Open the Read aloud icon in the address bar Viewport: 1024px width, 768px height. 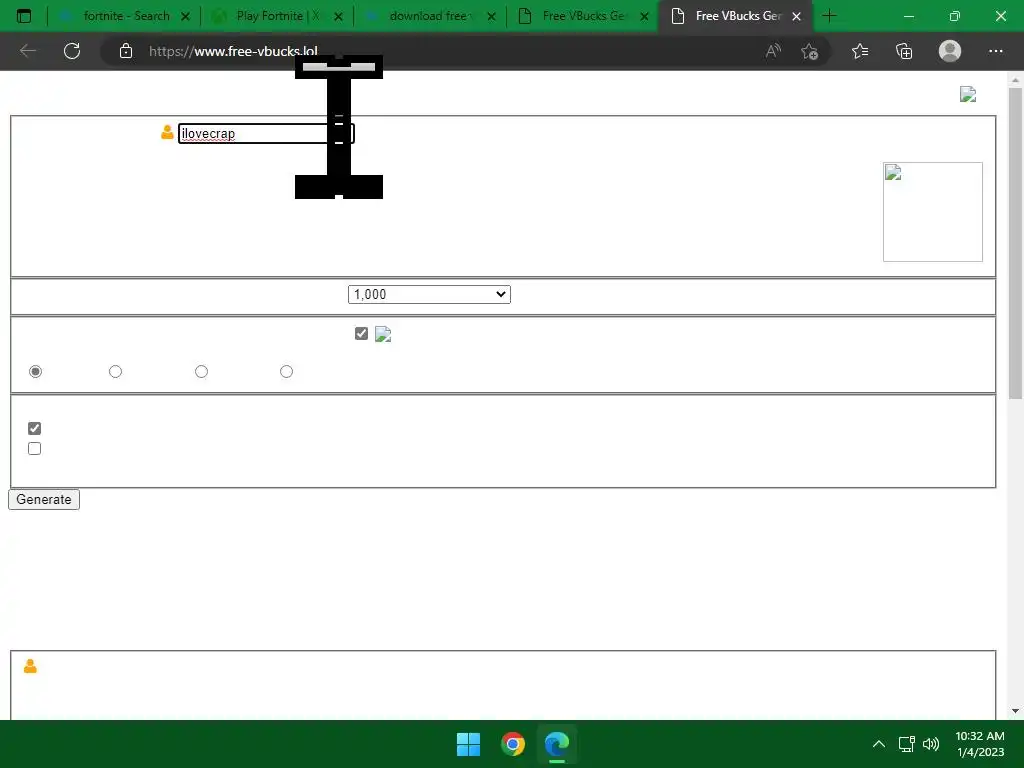[773, 51]
